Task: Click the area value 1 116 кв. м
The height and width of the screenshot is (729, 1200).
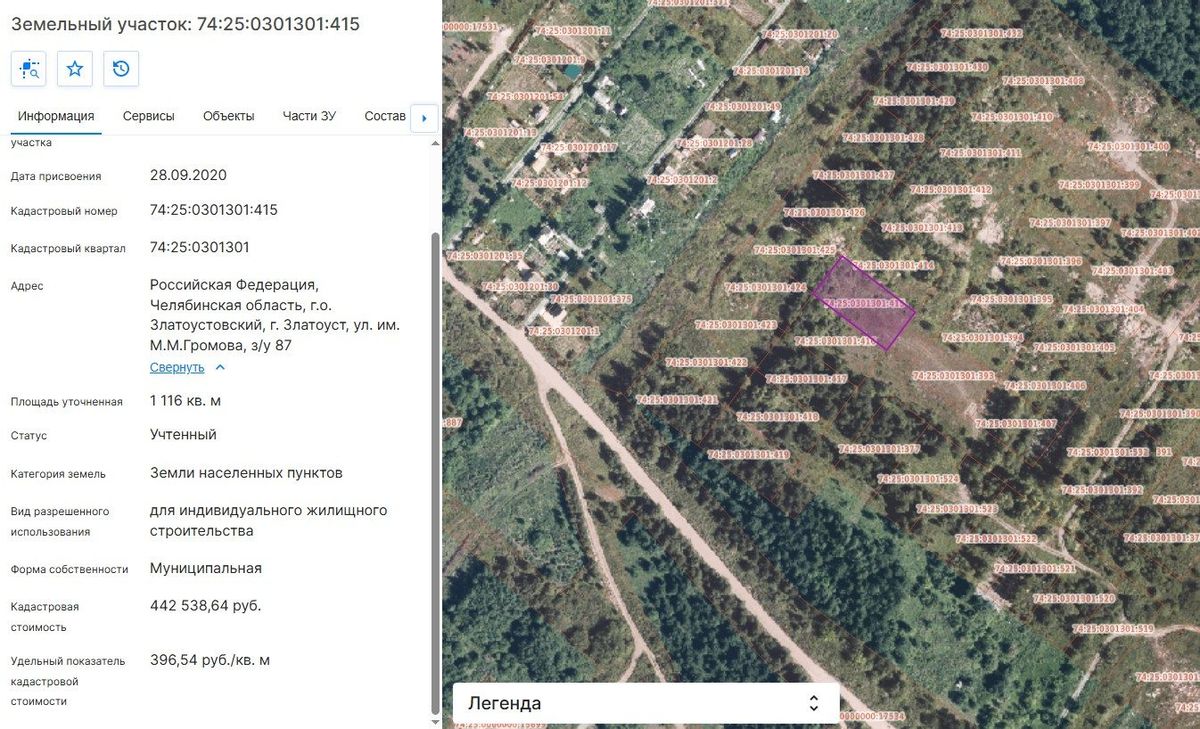Action: click(185, 401)
